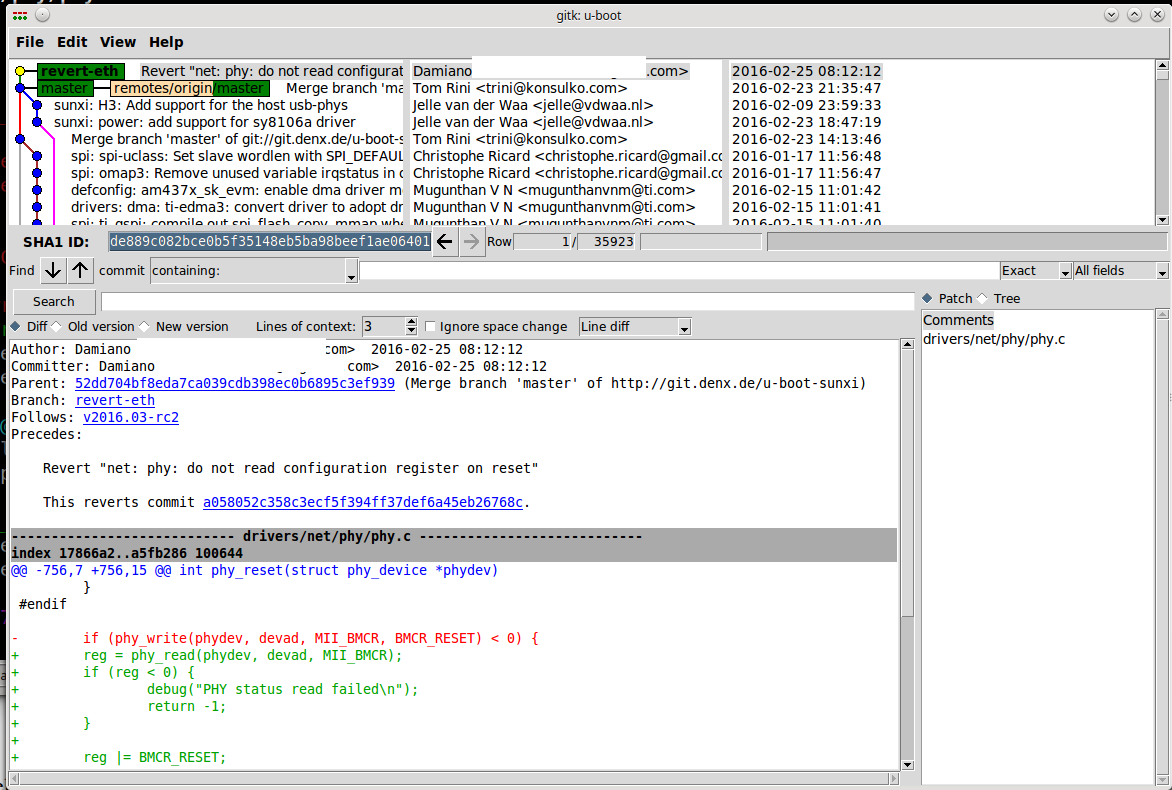Click the total row count 35923

pyautogui.click(x=606, y=241)
